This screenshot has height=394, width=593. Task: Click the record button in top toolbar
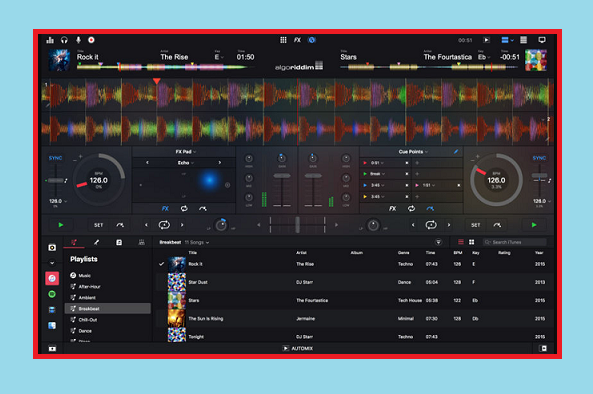(x=91, y=40)
